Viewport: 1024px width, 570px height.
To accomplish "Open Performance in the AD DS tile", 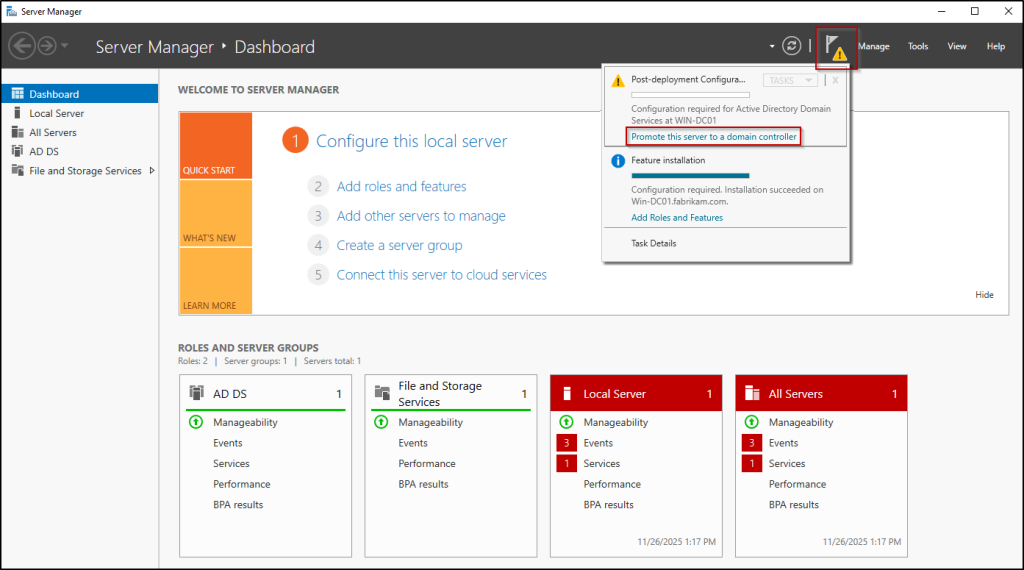I will [242, 484].
